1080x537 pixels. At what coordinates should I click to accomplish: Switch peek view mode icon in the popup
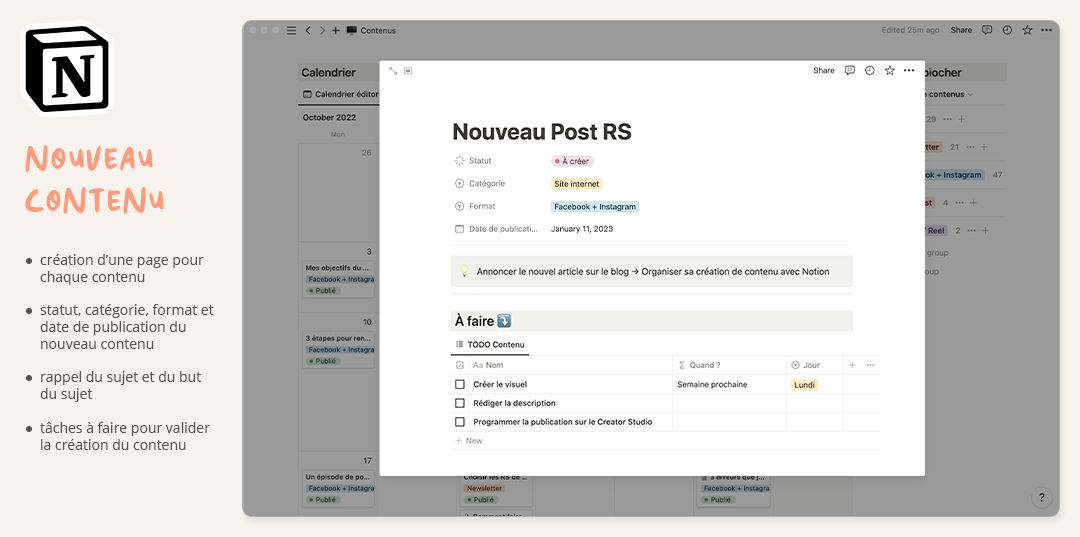point(408,71)
